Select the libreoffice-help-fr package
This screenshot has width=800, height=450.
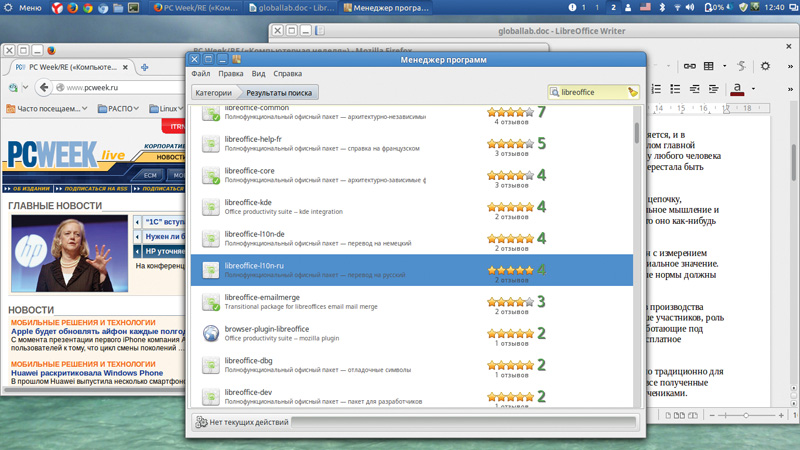pyautogui.click(x=412, y=143)
